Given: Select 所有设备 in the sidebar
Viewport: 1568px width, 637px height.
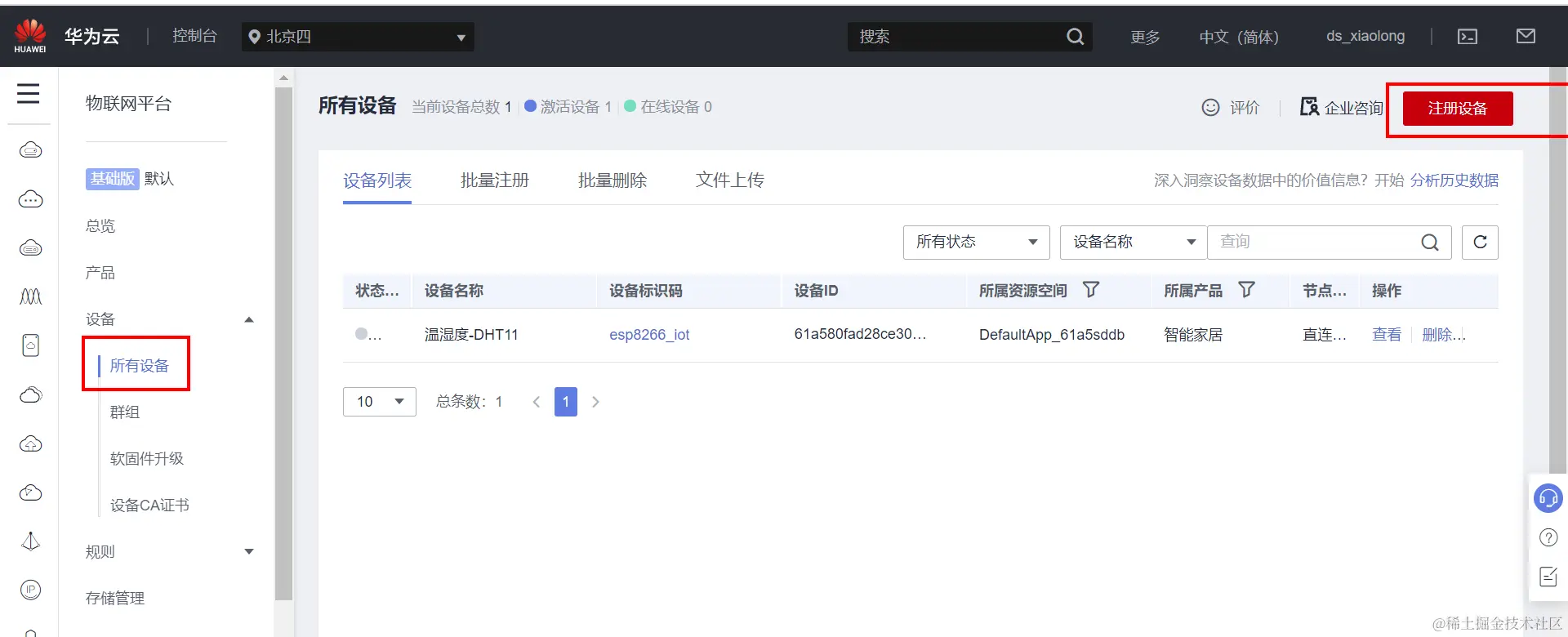Looking at the screenshot, I should 140,366.
